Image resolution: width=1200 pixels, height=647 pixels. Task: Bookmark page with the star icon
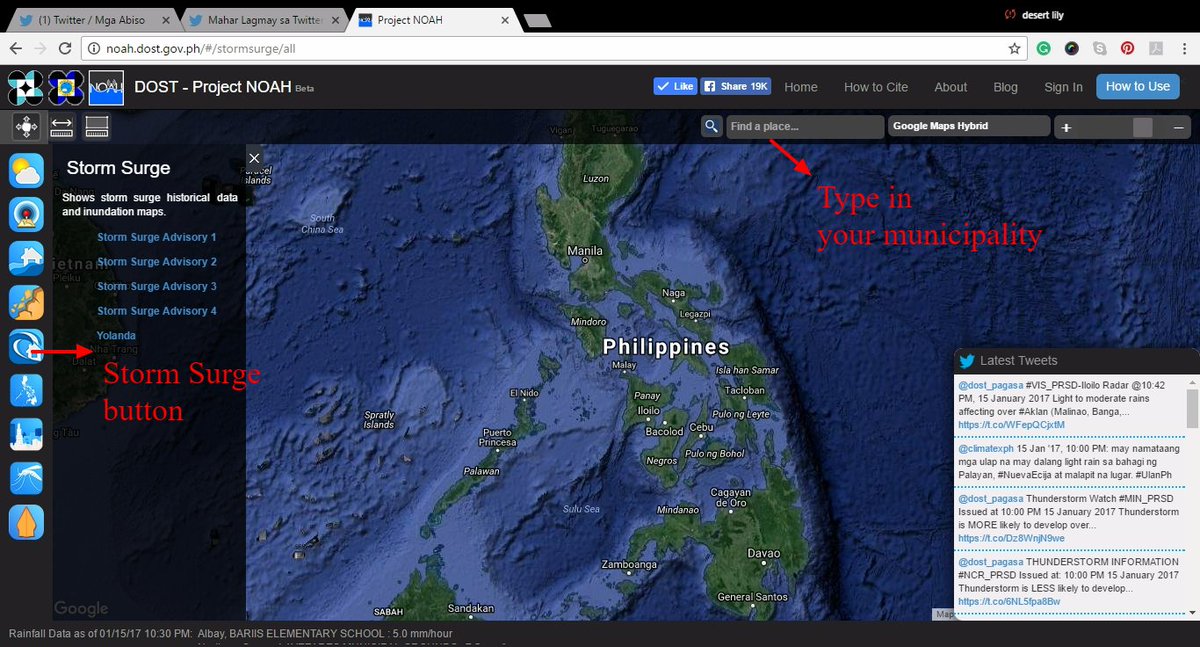click(1014, 48)
